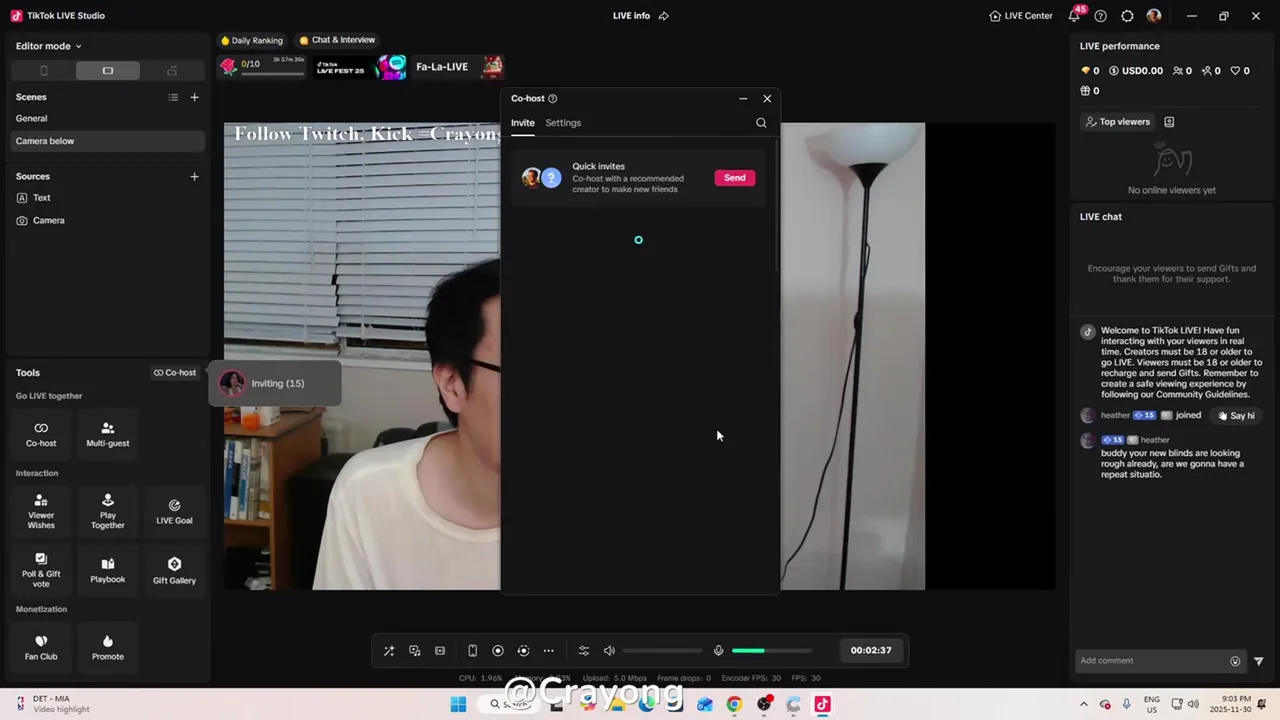Minimize the Co-host panel
The height and width of the screenshot is (720, 1280).
[x=743, y=98]
